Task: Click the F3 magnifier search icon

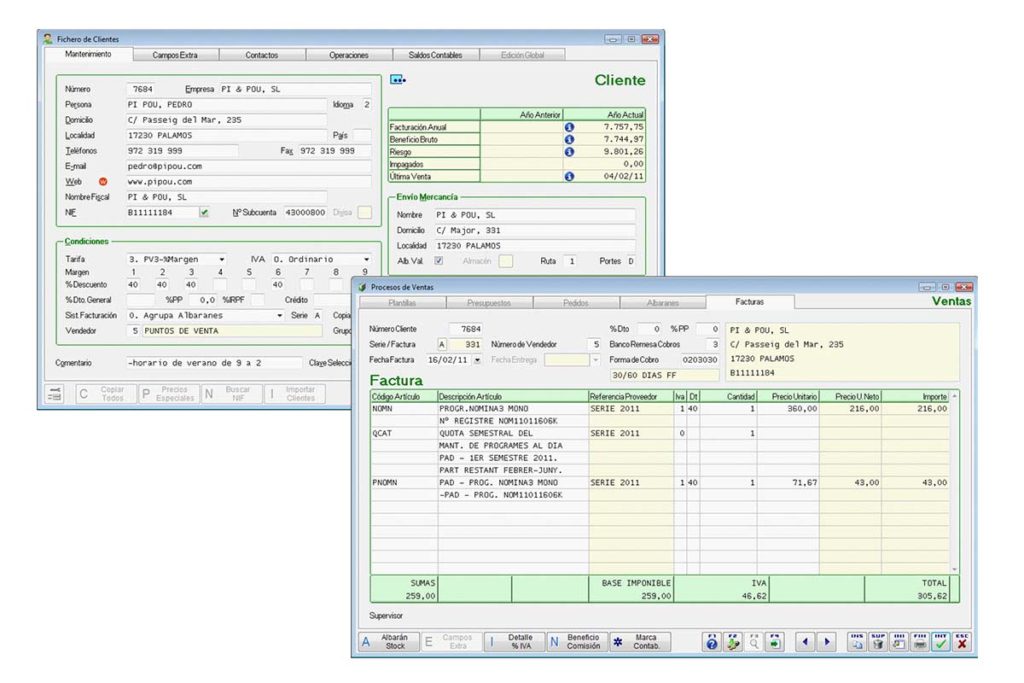Action: [x=754, y=641]
